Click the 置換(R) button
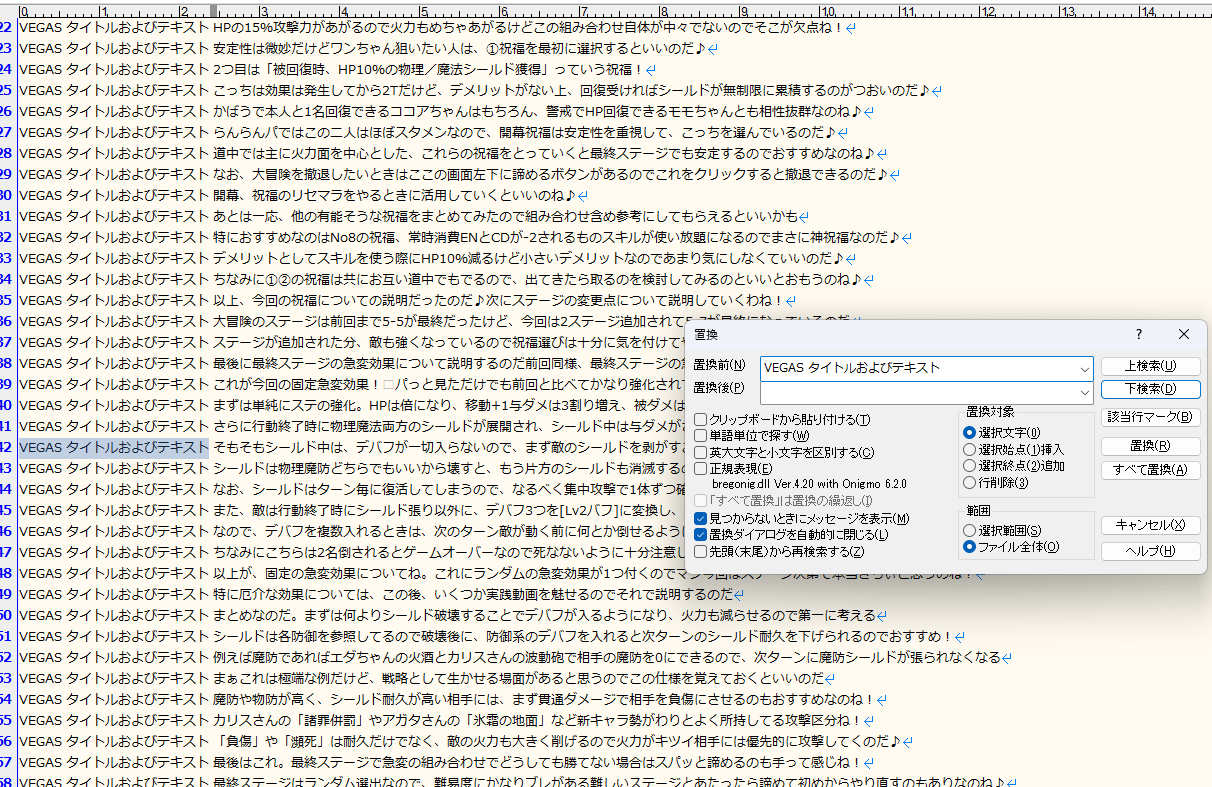 coord(1151,446)
